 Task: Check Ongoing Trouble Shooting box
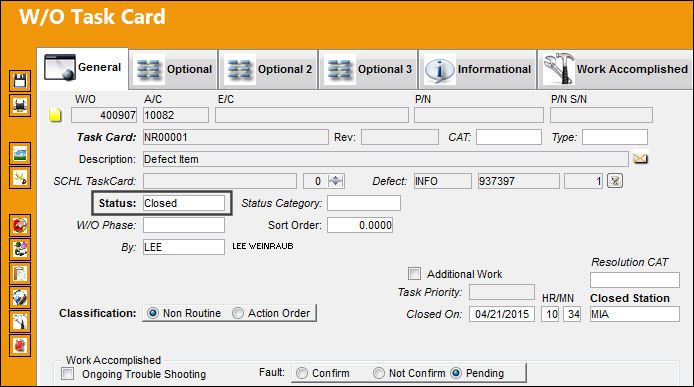(x=68, y=374)
